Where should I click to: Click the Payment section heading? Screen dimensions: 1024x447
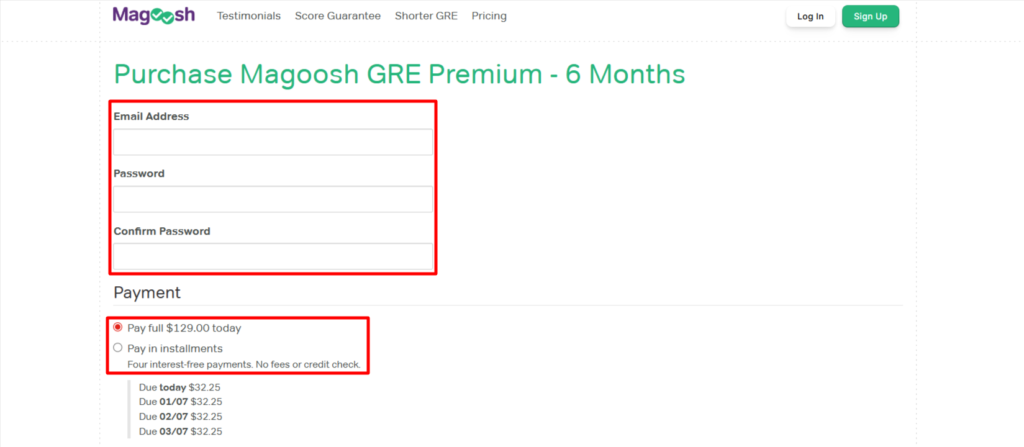click(x=147, y=293)
